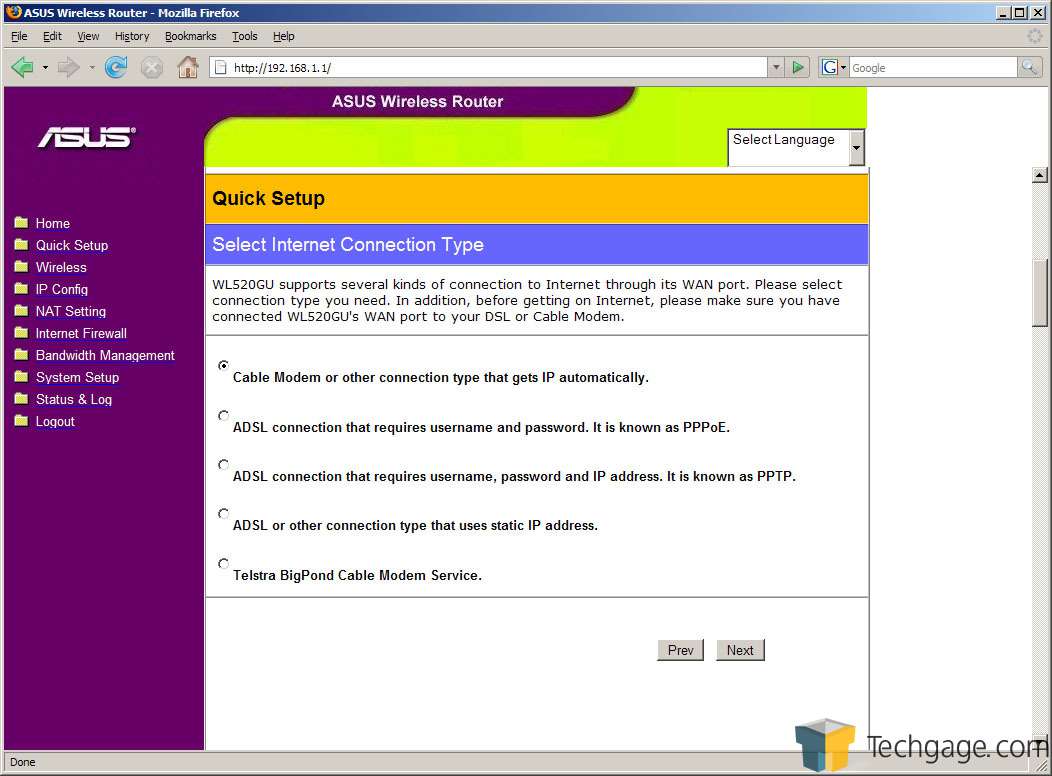
Task: Open the Select Language dropdown
Action: tap(796, 148)
